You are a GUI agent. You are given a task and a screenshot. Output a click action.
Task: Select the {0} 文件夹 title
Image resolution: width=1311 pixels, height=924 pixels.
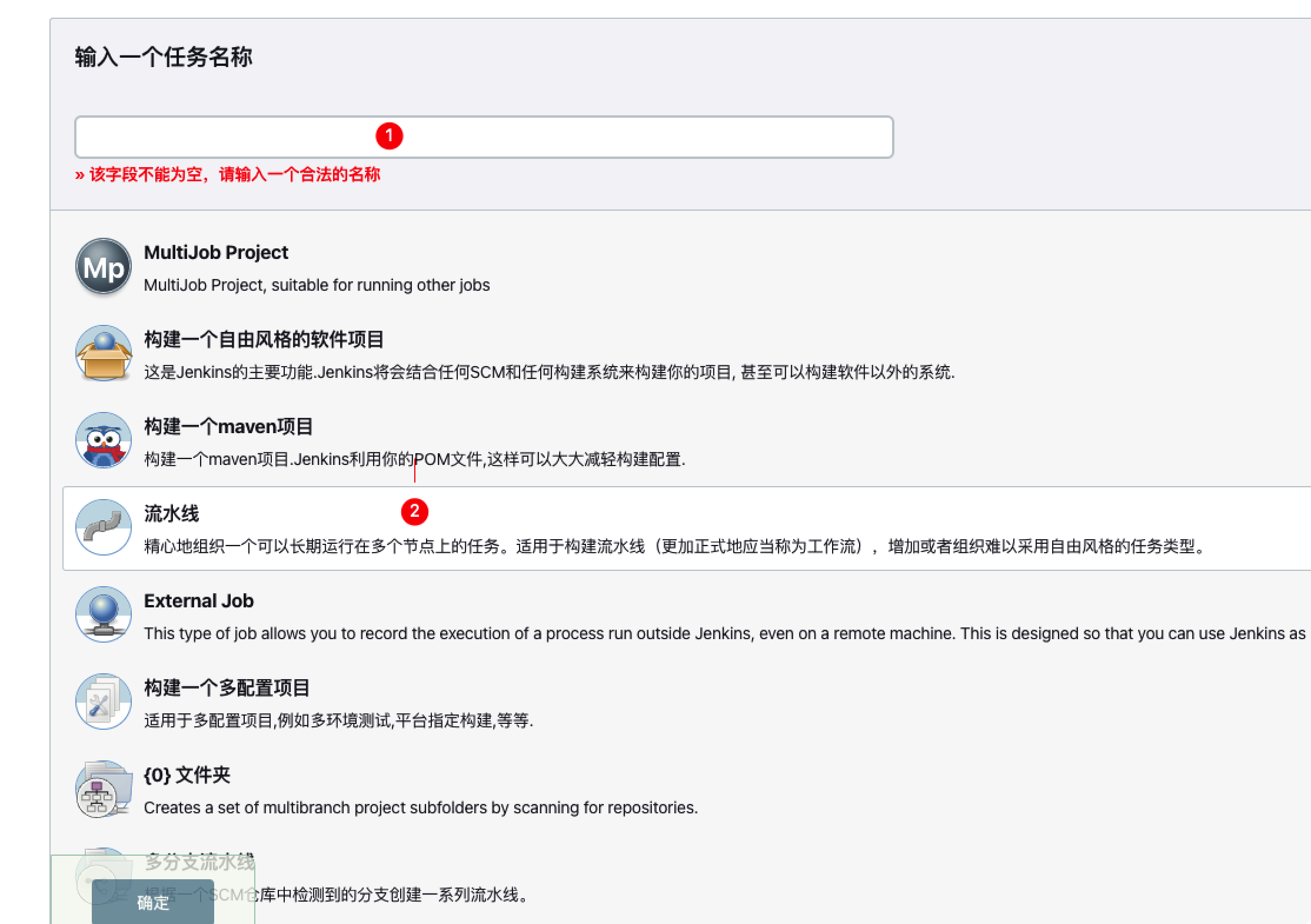click(x=187, y=775)
